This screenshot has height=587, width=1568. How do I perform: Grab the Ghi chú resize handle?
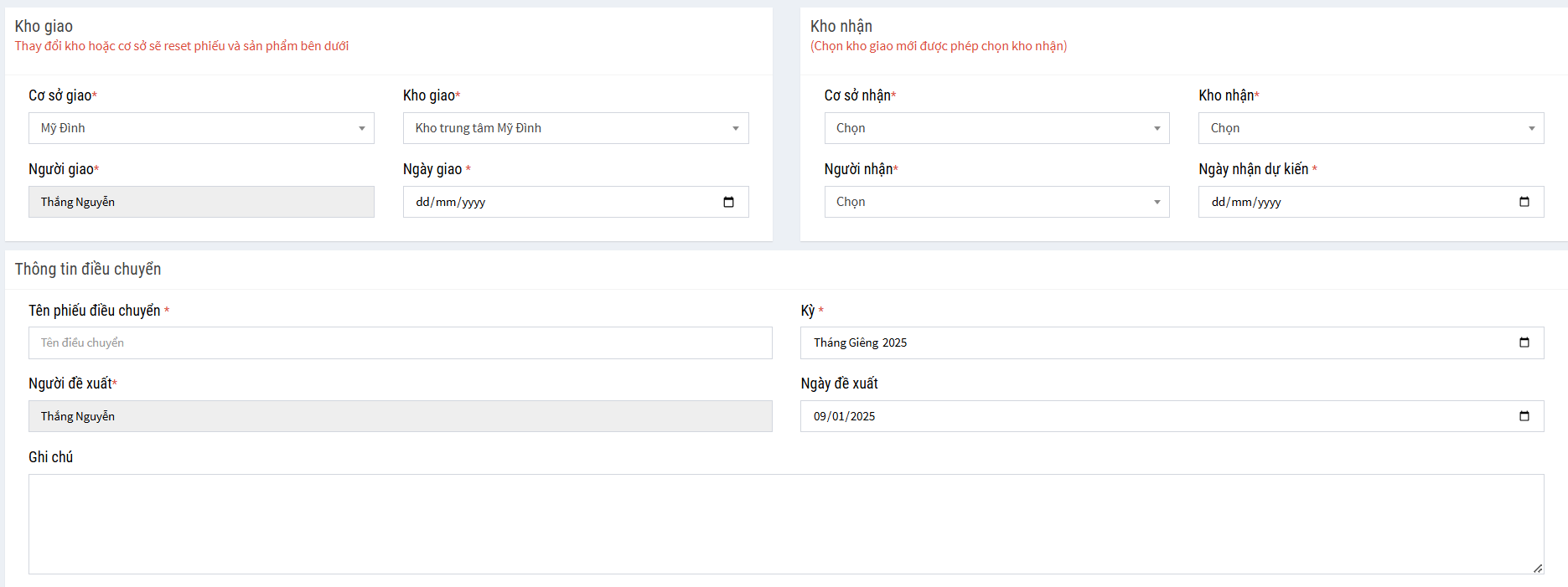click(1538, 569)
